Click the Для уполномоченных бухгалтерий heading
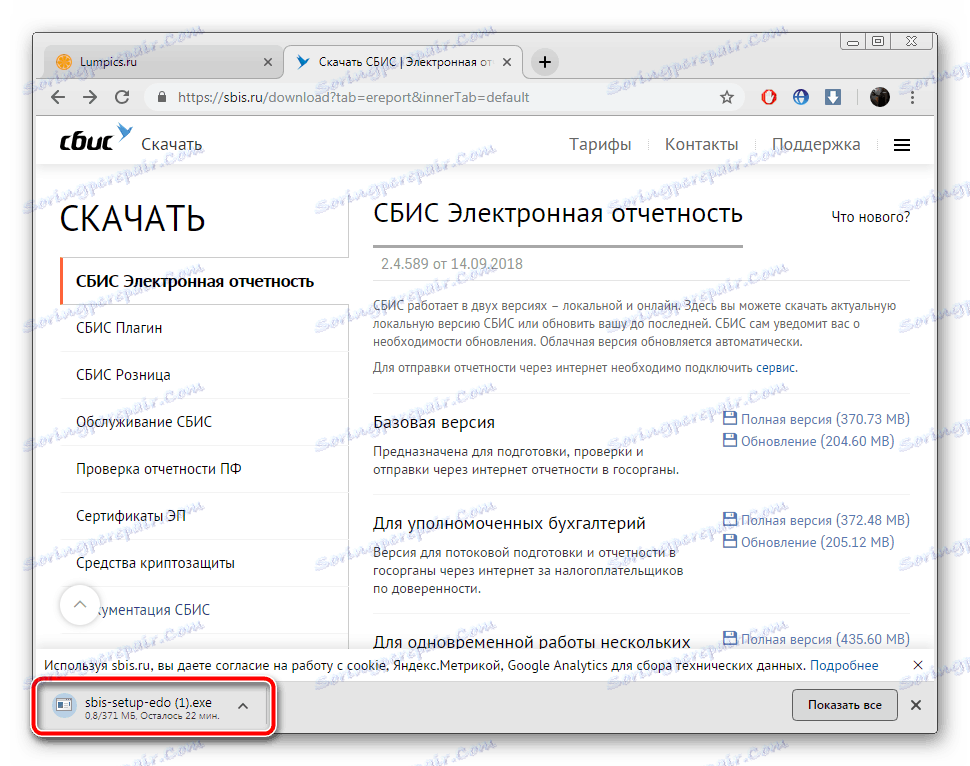Viewport: 970px width, 766px height. [509, 523]
